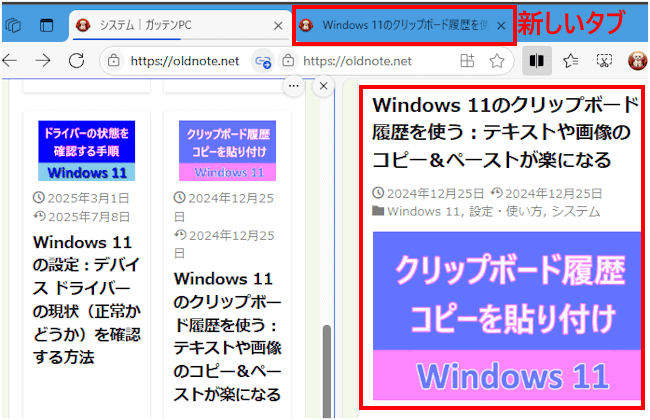Click the linked tabs icon in address bar

(x=263, y=61)
